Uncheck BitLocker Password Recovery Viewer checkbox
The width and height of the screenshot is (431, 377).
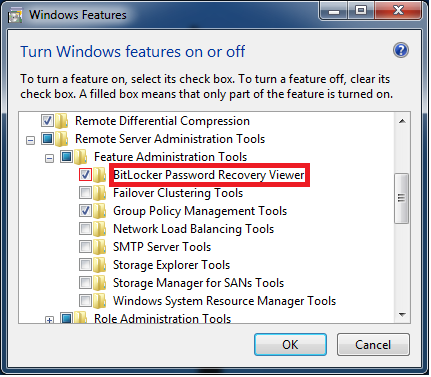point(85,174)
